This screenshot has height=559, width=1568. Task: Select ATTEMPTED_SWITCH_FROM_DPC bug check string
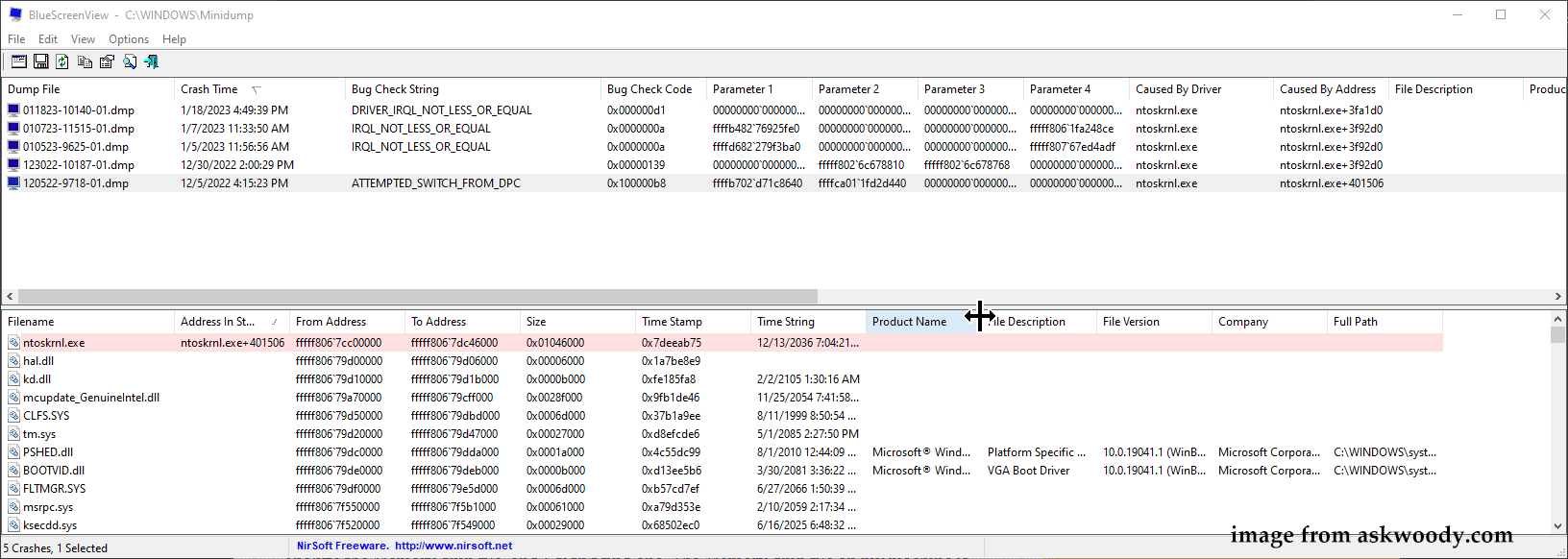(435, 183)
